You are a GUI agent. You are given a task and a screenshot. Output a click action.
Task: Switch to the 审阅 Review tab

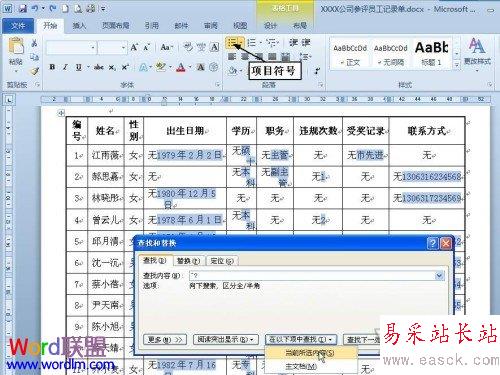pos(210,25)
